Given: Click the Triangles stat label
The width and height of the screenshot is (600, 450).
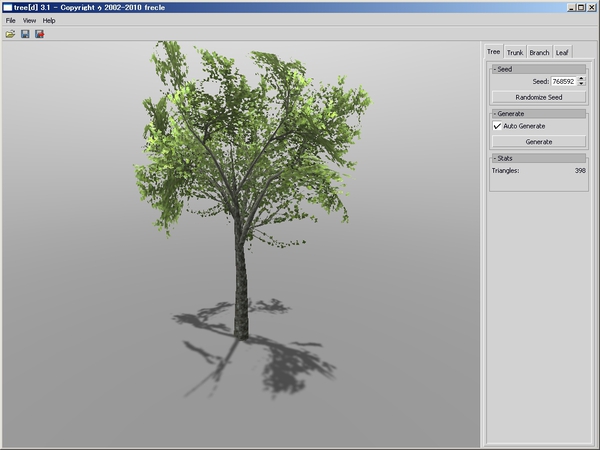Looking at the screenshot, I should pos(505,171).
